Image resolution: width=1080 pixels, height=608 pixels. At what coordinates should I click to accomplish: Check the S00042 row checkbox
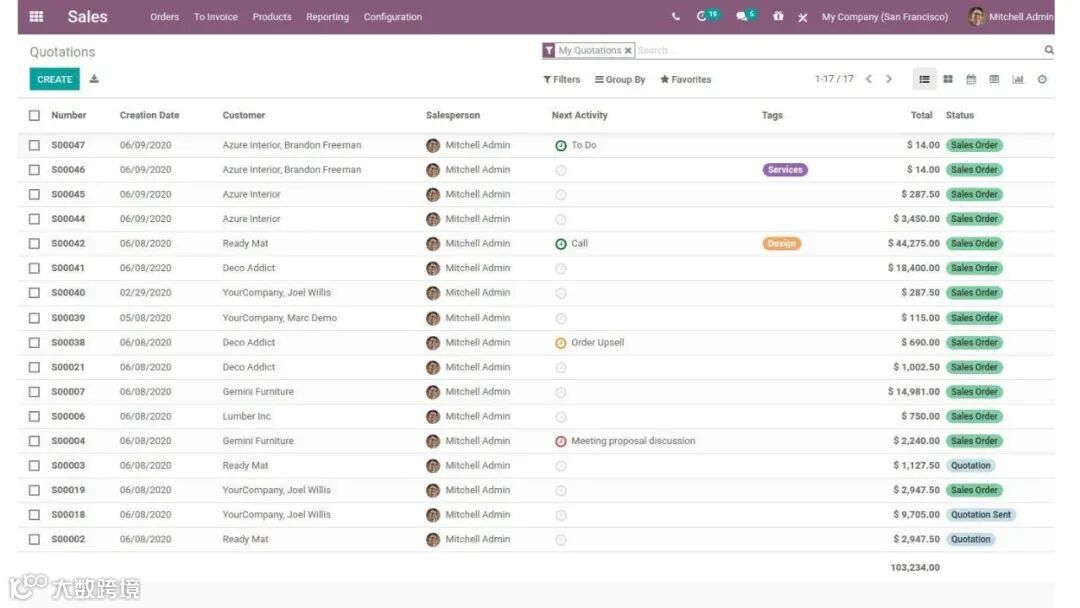(34, 244)
